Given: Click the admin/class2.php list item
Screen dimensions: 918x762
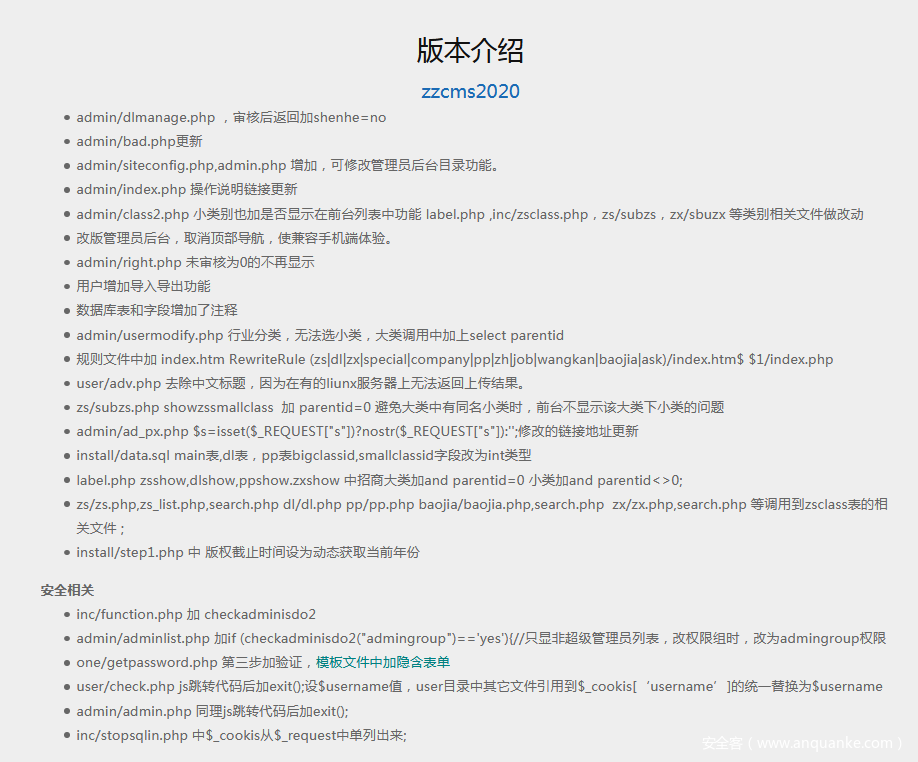Looking at the screenshot, I should [469, 214].
